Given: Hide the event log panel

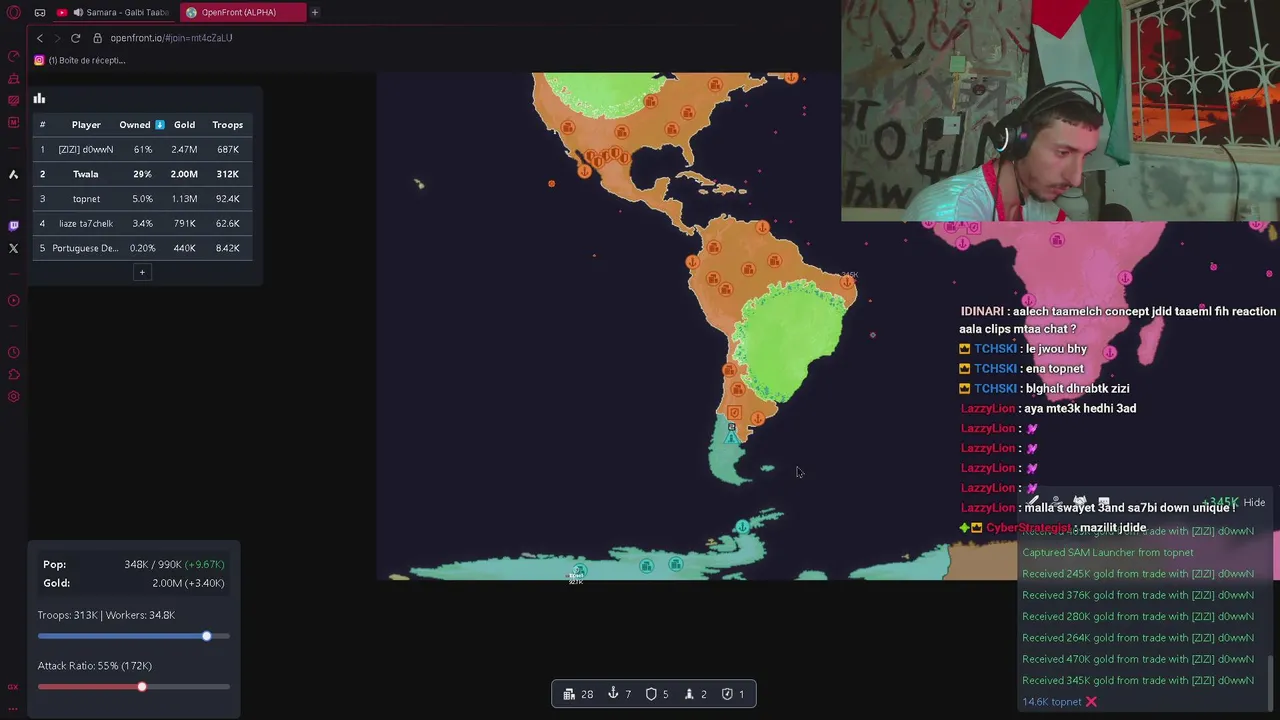Looking at the screenshot, I should point(1254,503).
